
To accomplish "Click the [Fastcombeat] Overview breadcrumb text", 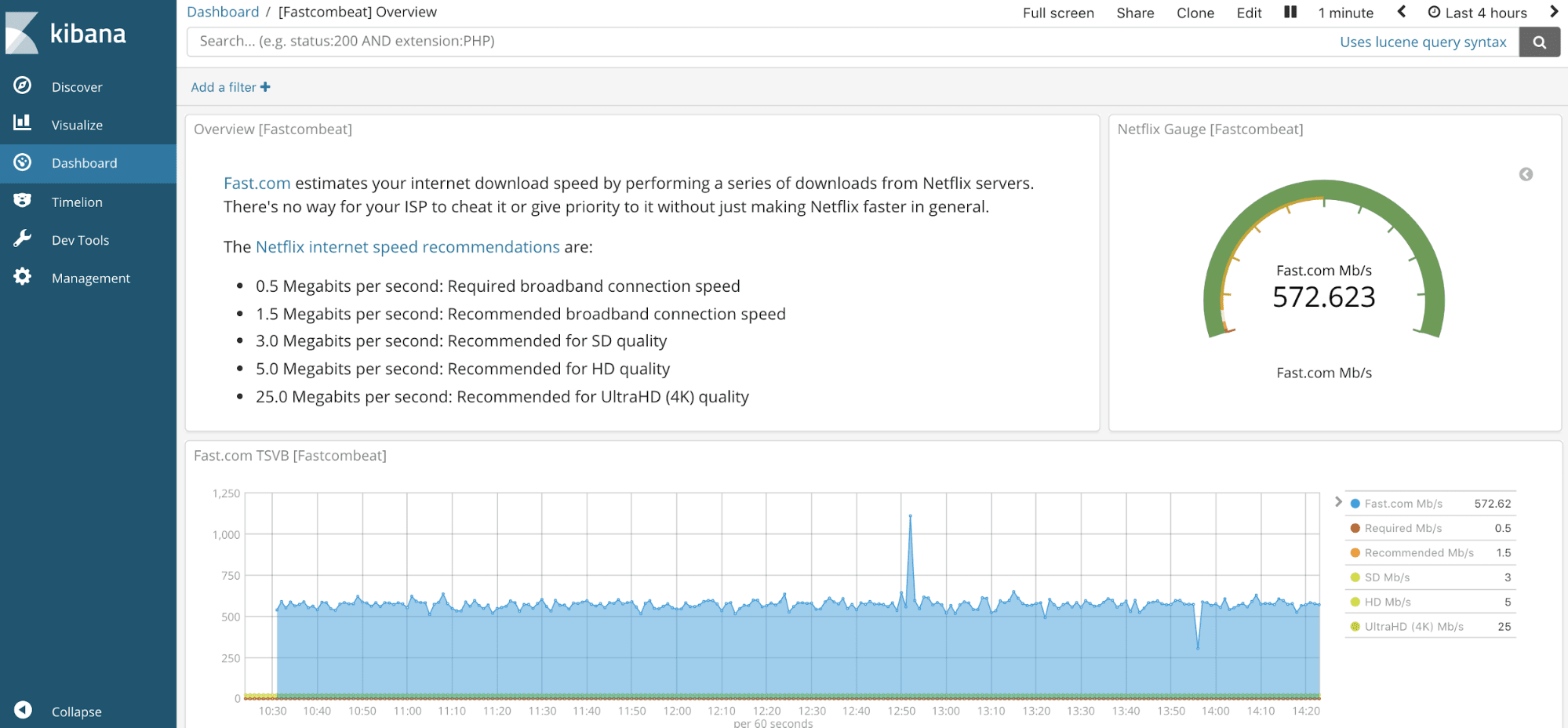I will 358,12.
